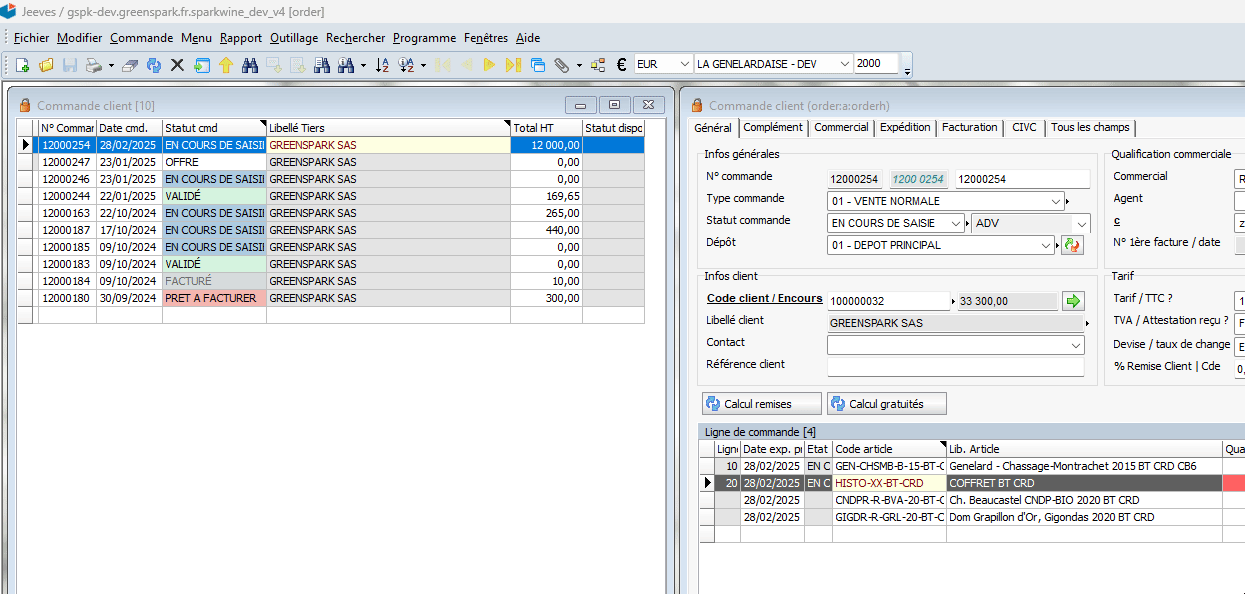This screenshot has height=594, width=1245.
Task: Click the green arrow next to Encours
Action: pyautogui.click(x=1073, y=300)
